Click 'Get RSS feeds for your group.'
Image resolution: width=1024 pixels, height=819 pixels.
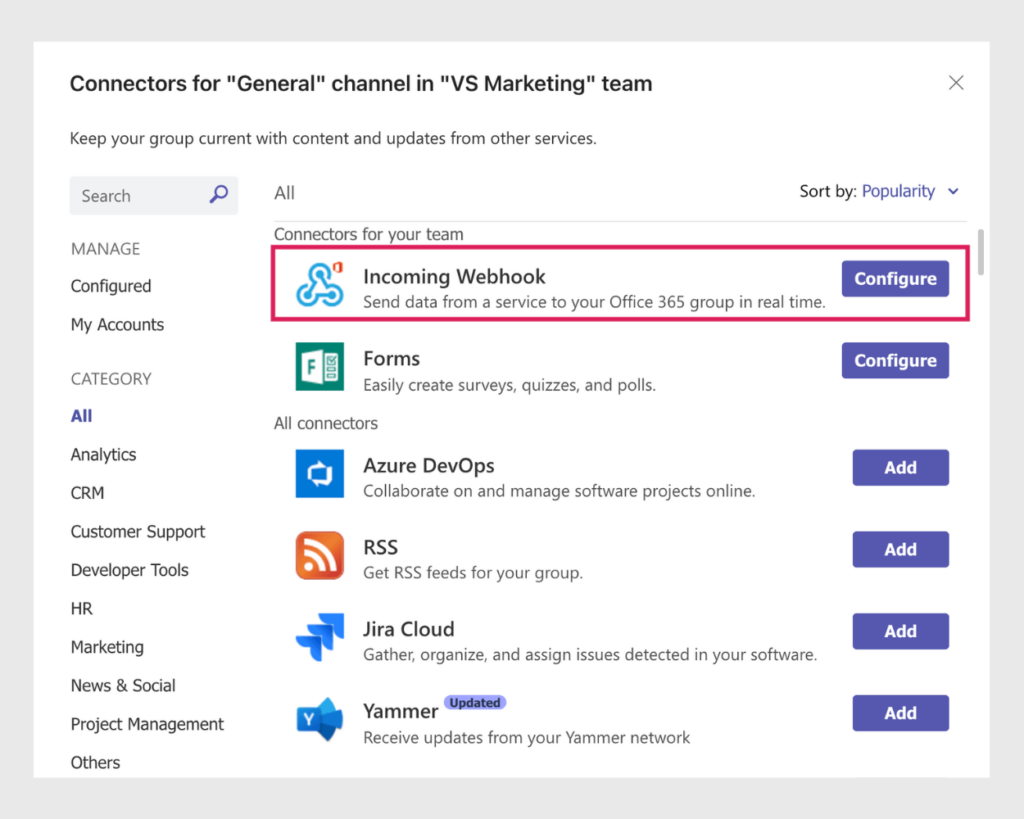click(473, 573)
